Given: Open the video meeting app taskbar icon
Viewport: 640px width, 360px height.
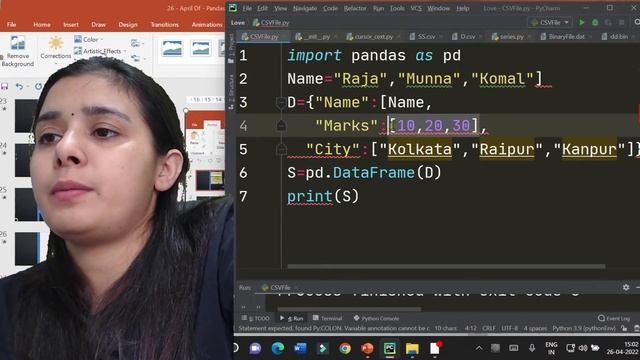Looking at the screenshot, I should pos(256,348).
